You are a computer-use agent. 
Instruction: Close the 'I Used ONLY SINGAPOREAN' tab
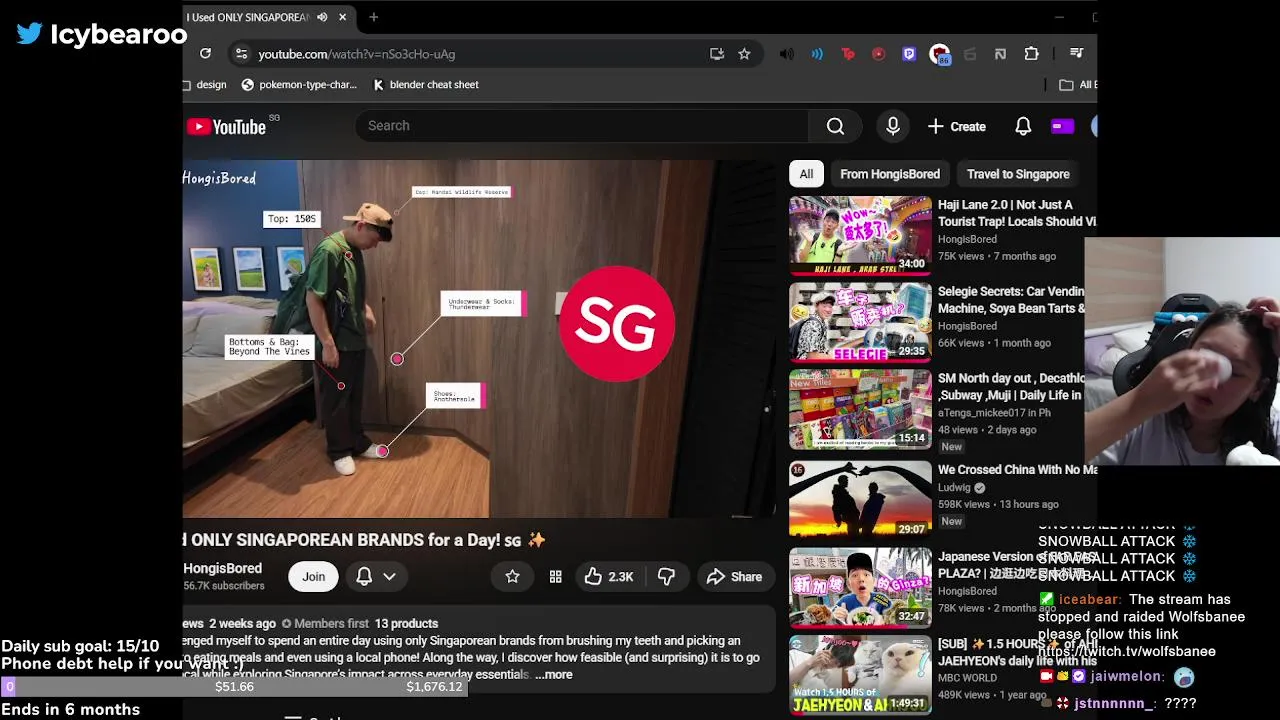point(343,17)
